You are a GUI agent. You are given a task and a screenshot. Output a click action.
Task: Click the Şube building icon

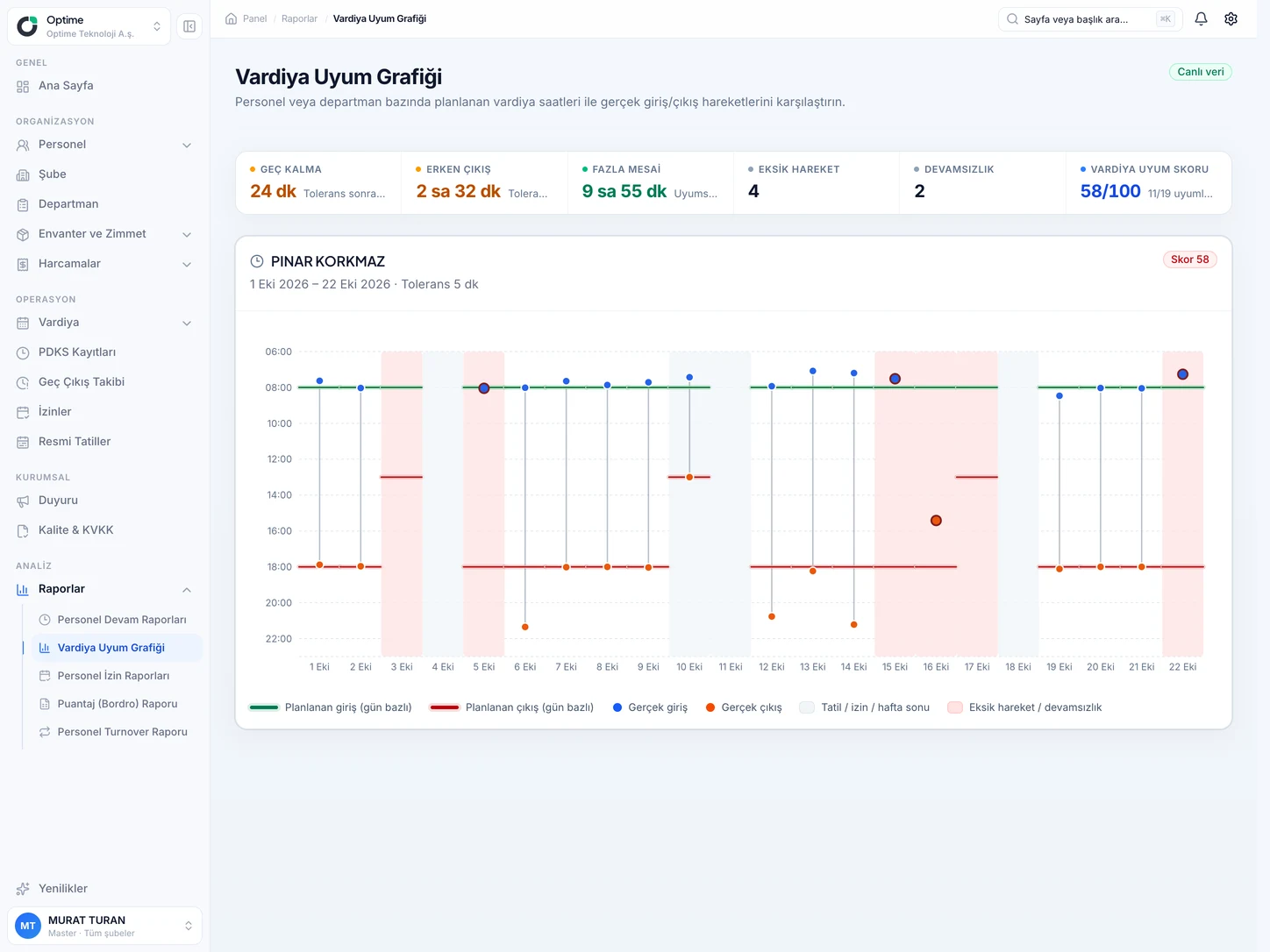[23, 174]
